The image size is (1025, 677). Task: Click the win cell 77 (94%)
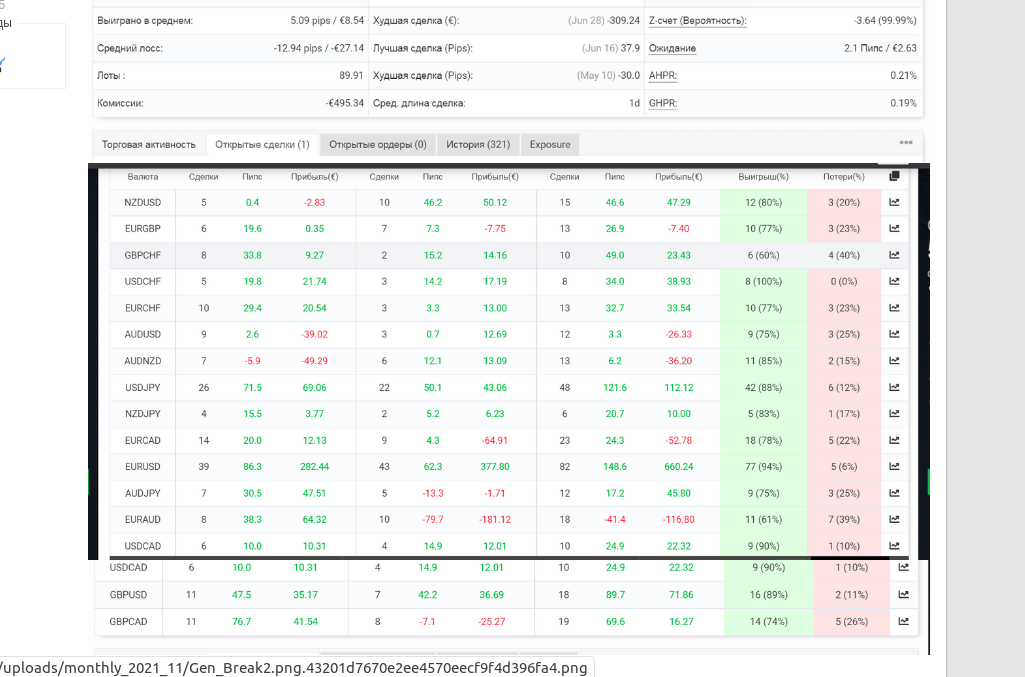(x=764, y=467)
